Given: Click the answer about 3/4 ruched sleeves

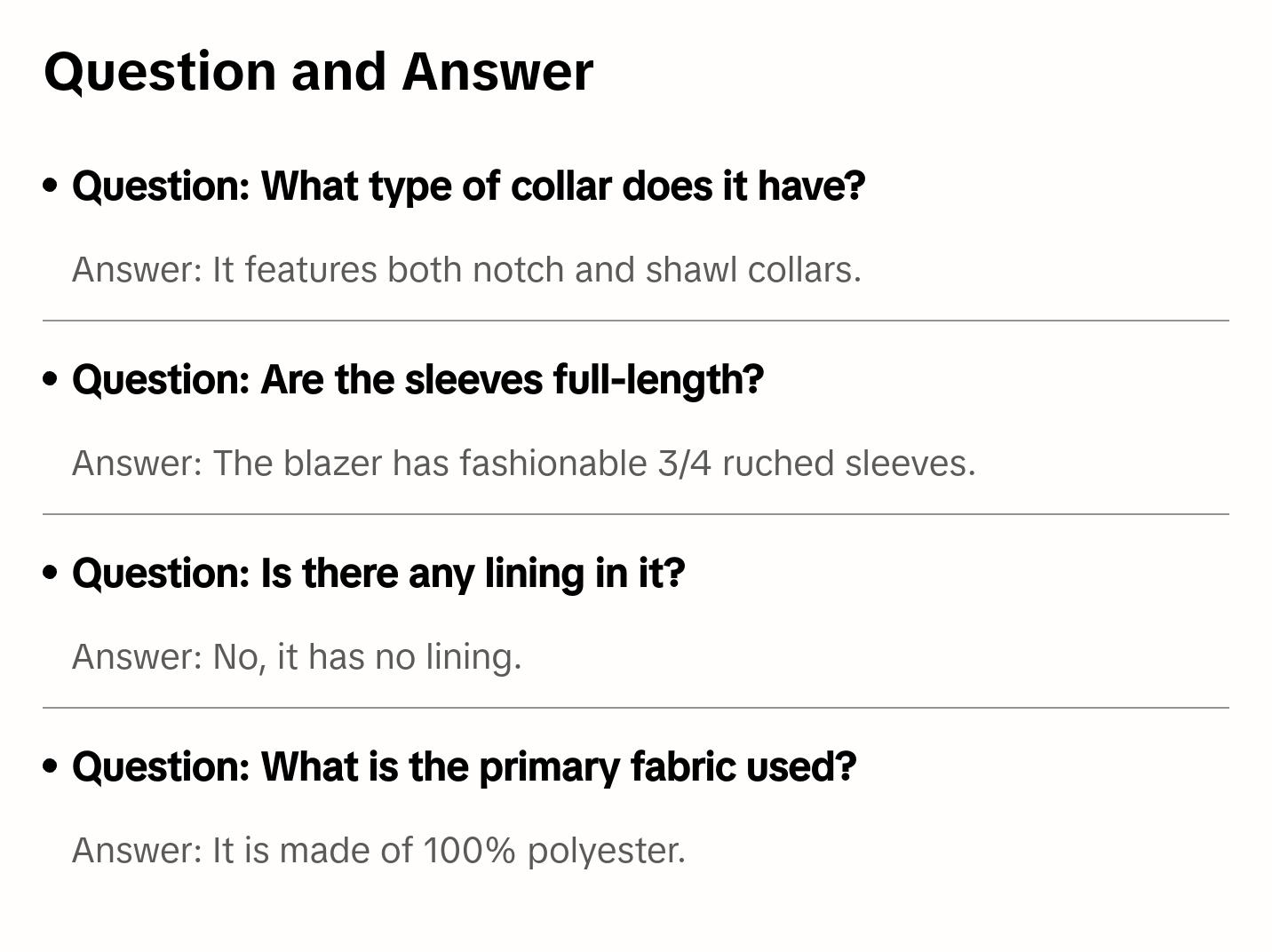Looking at the screenshot, I should [523, 464].
